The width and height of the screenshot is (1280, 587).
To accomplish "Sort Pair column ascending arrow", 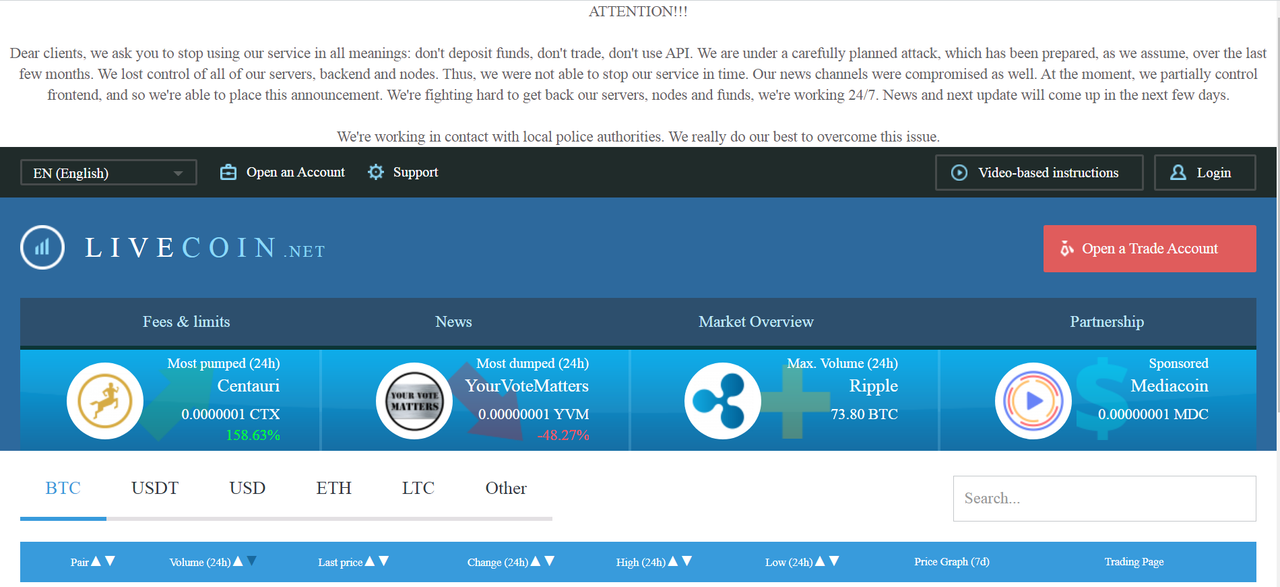I will tap(96, 562).
